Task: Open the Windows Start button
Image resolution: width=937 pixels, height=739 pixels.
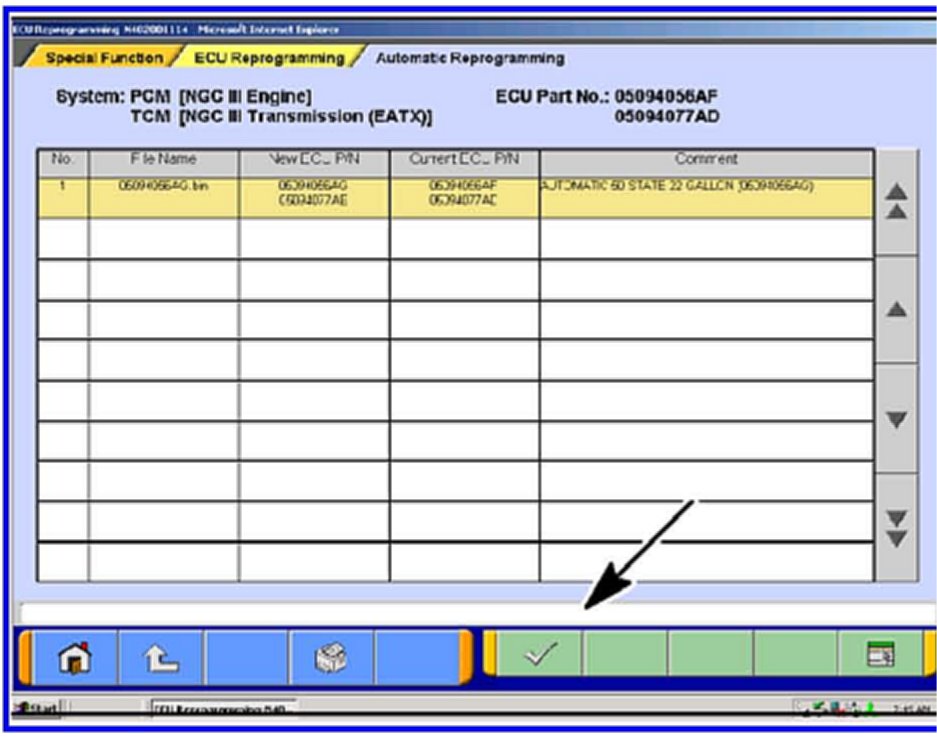Action: (38, 709)
